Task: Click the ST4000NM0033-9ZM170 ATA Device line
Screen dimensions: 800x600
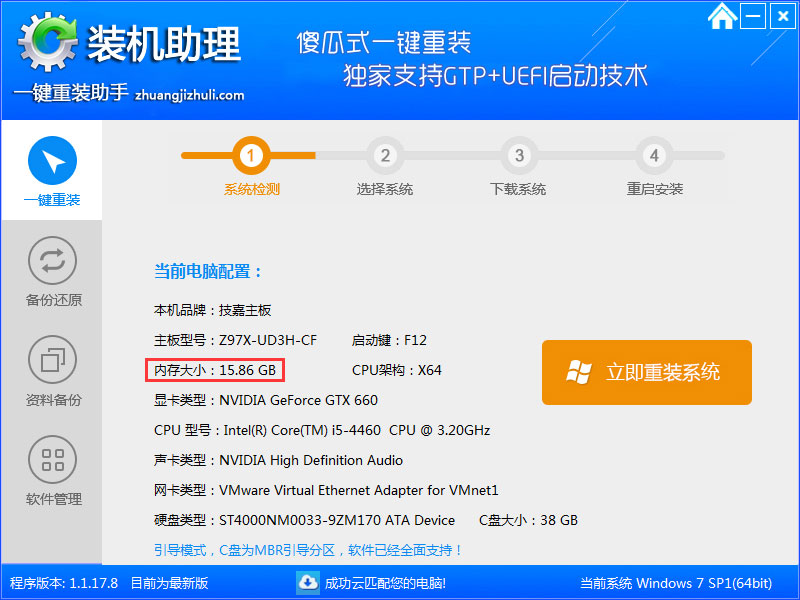Action: [304, 520]
